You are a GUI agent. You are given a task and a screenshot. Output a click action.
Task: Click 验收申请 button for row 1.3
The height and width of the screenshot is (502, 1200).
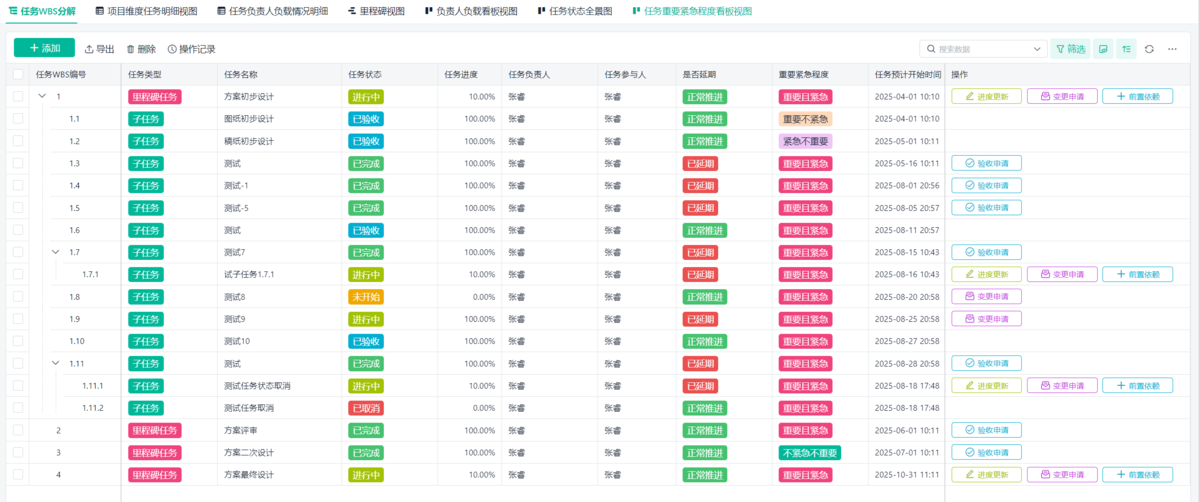pyautogui.click(x=986, y=163)
